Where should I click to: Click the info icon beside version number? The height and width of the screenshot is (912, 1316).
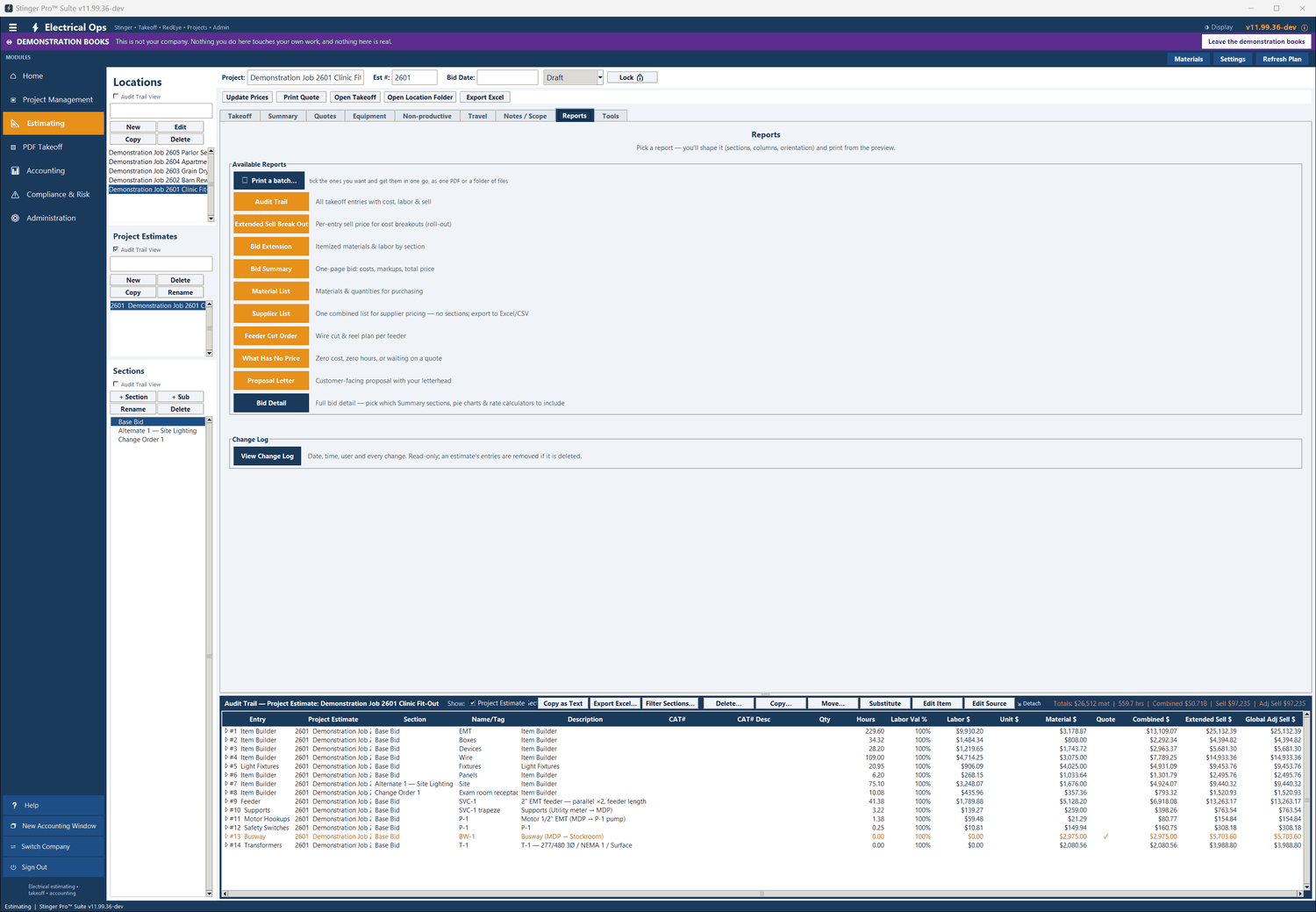(x=1305, y=27)
